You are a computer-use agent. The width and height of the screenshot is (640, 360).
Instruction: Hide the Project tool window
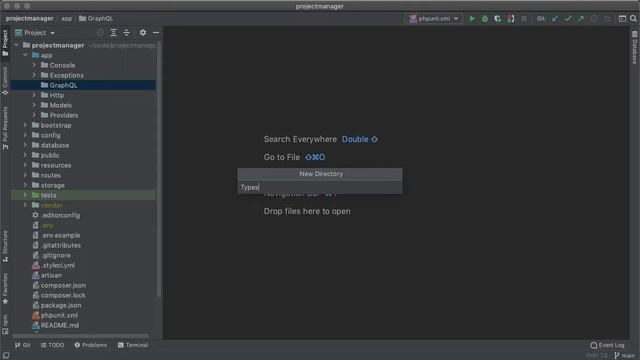[156, 33]
